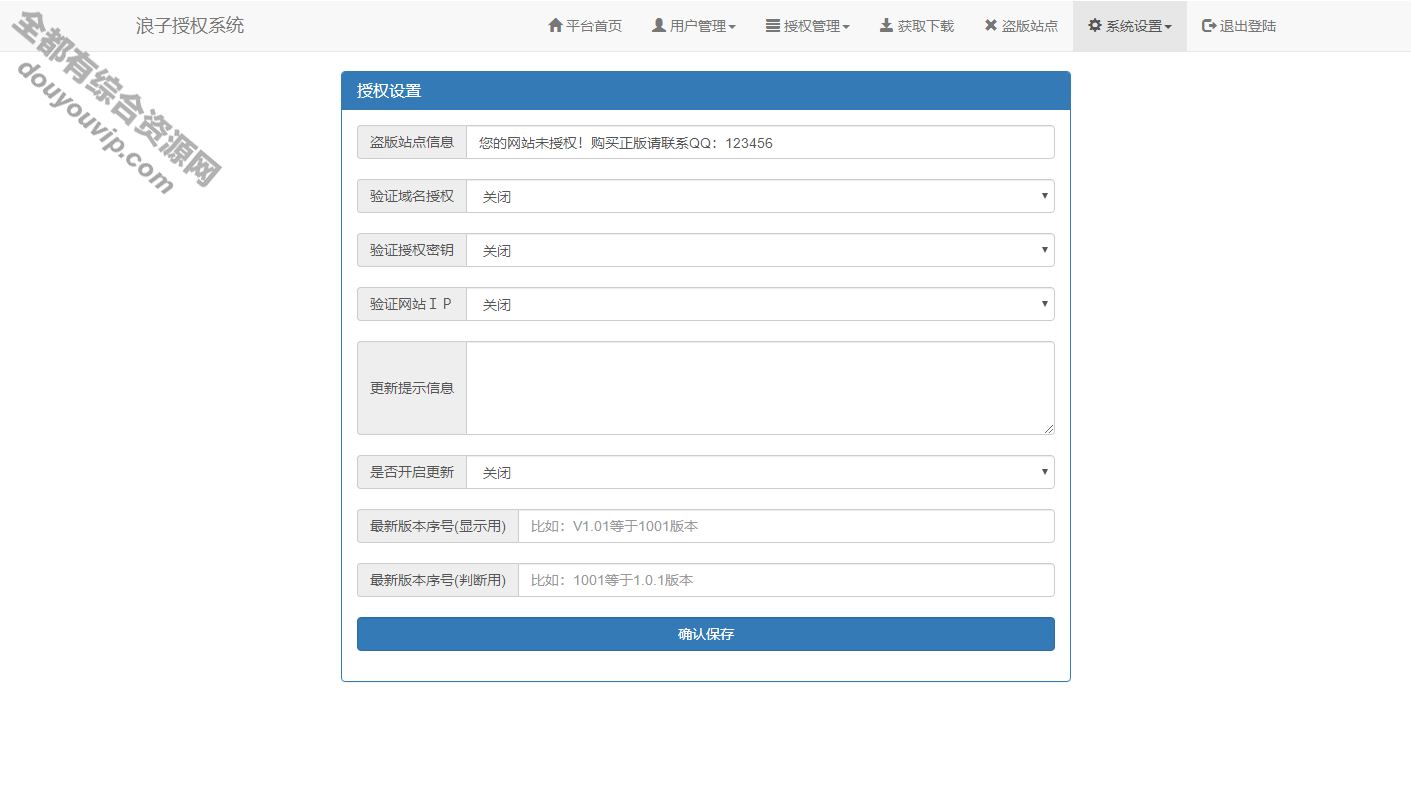Click the 验证域名授权 label

click(x=412, y=196)
